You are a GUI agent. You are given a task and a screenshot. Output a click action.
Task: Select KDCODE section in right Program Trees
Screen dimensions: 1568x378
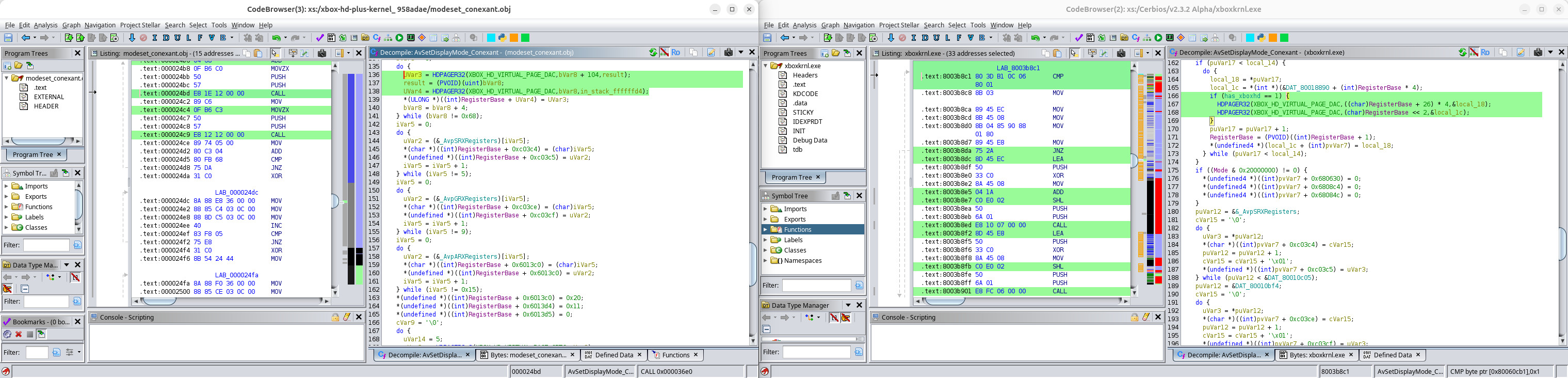click(x=805, y=93)
